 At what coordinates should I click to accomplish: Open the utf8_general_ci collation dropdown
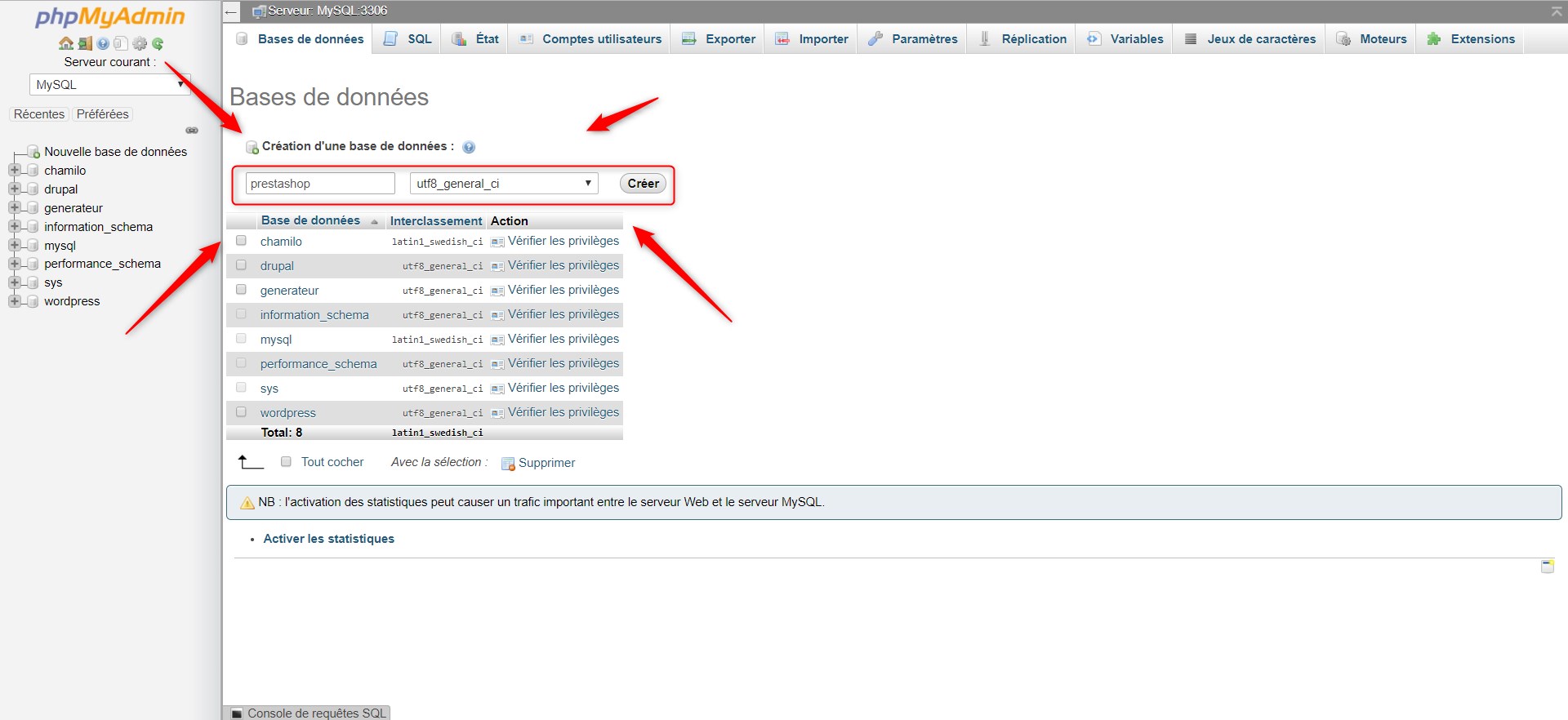click(504, 184)
